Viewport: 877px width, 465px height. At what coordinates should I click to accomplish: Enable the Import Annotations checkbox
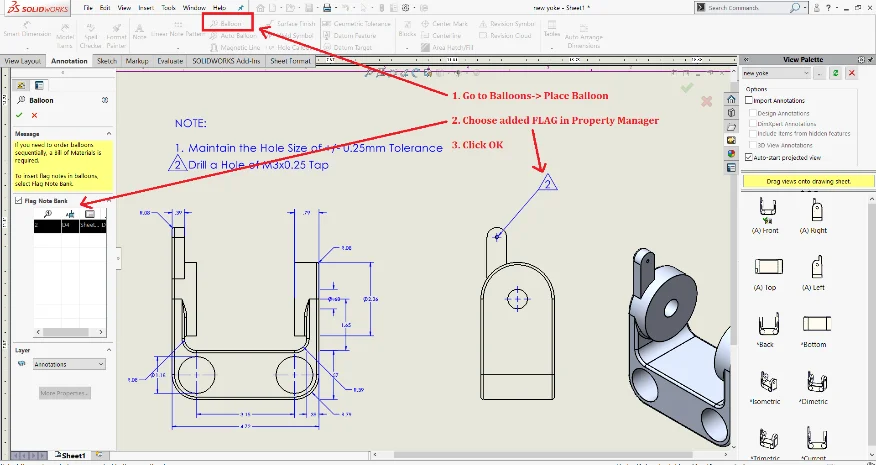tap(749, 100)
